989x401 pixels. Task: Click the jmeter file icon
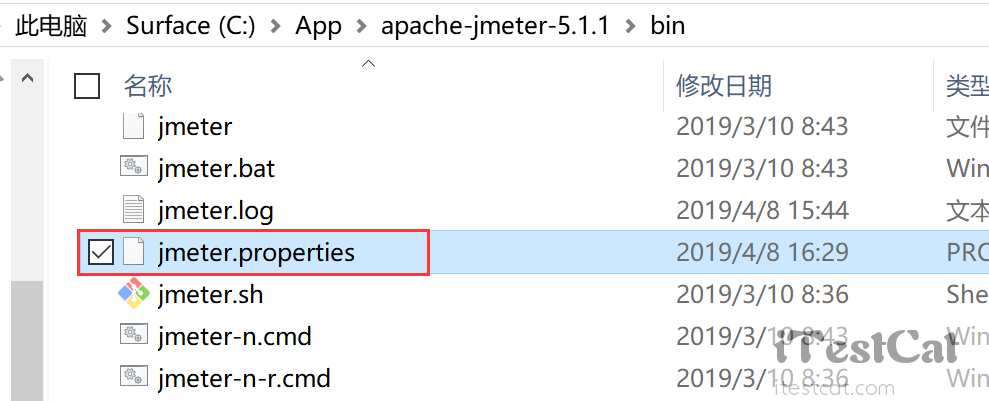[133, 127]
